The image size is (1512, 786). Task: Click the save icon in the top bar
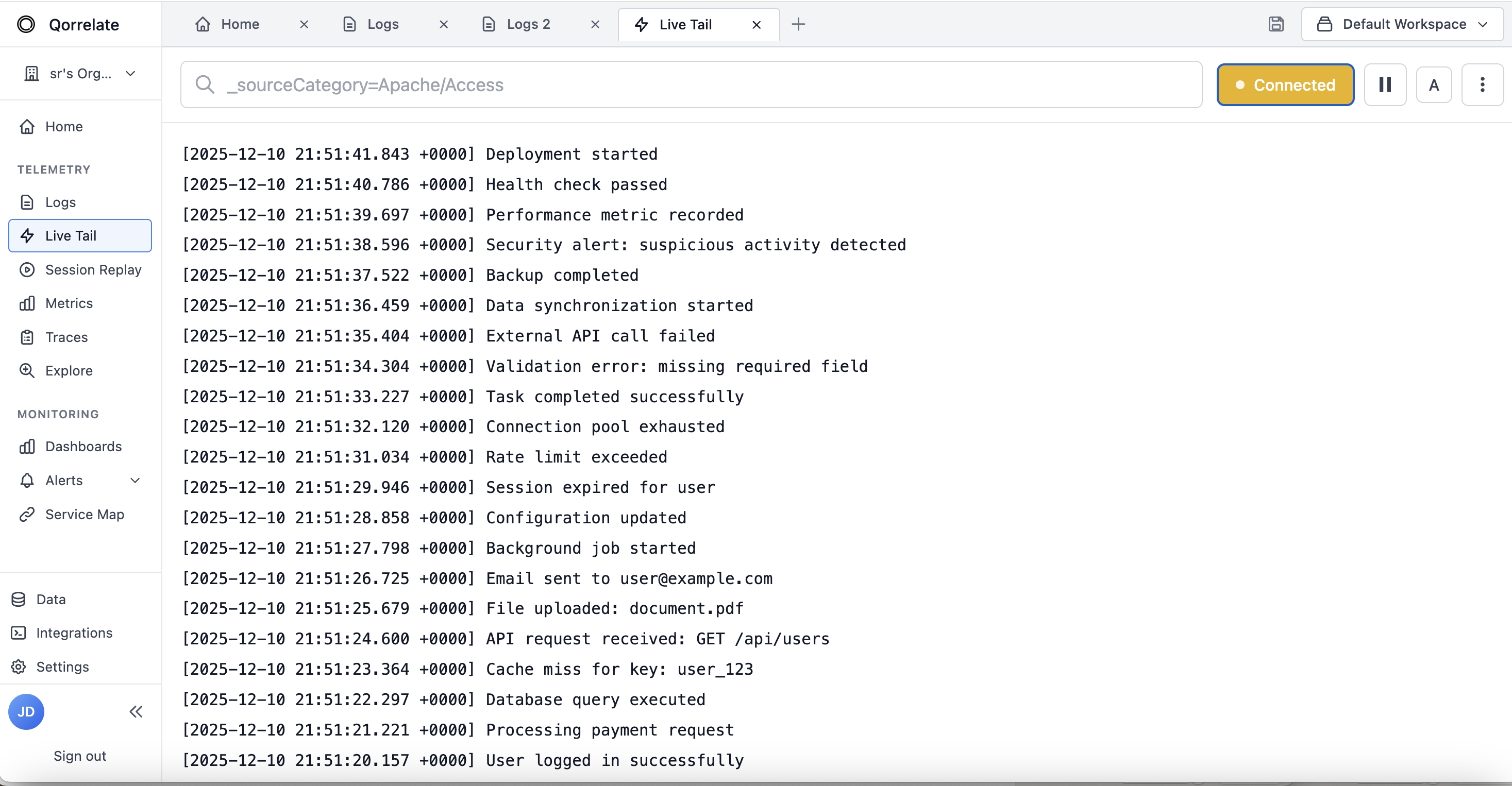(1276, 24)
